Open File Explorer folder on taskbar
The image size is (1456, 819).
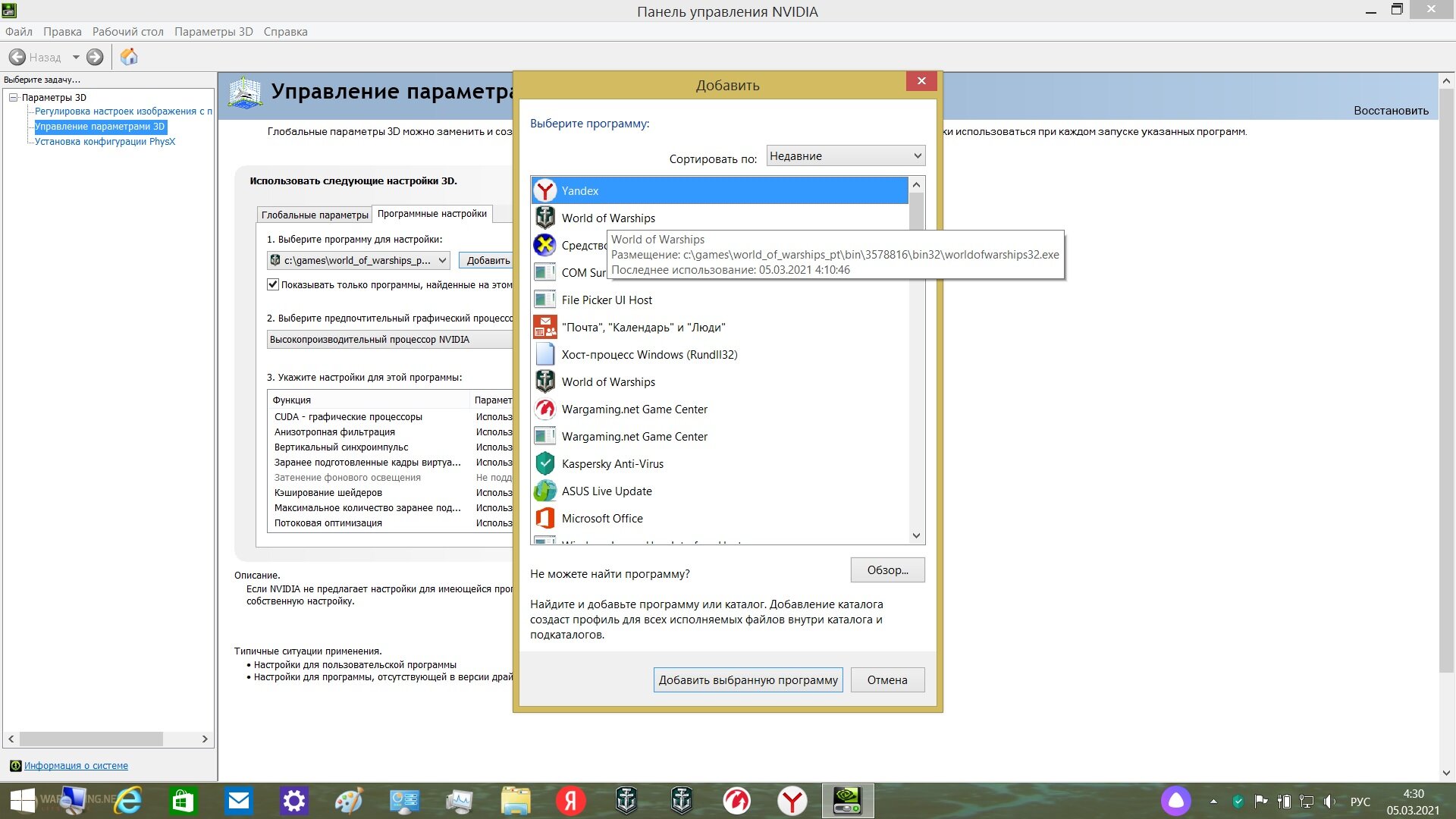point(516,801)
